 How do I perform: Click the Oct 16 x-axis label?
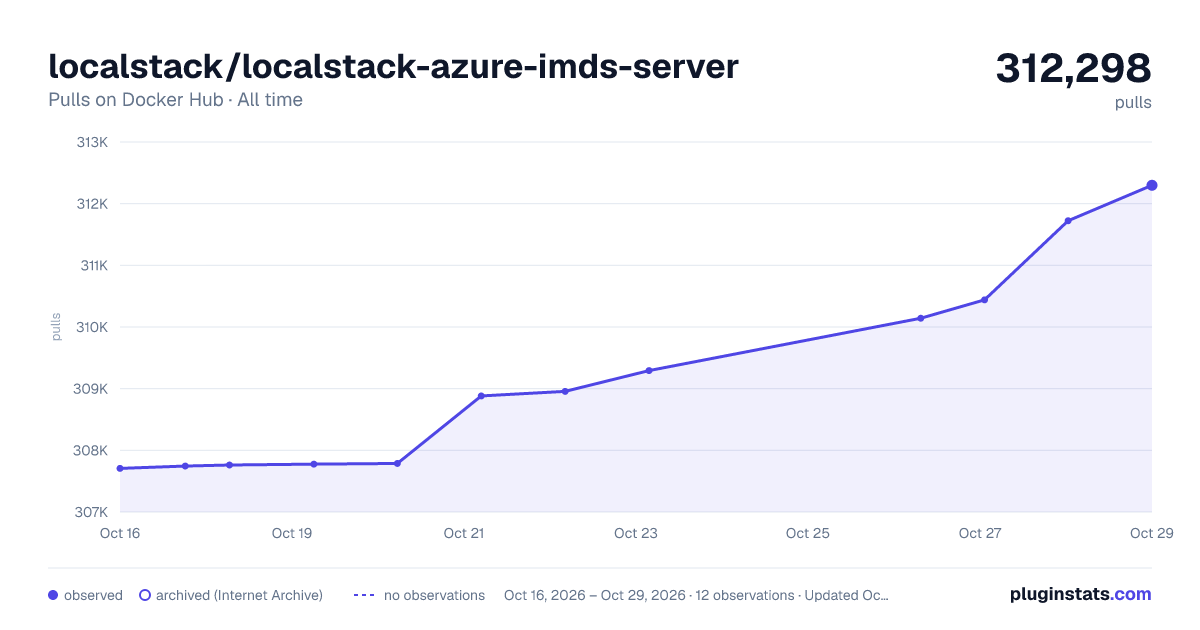point(120,533)
